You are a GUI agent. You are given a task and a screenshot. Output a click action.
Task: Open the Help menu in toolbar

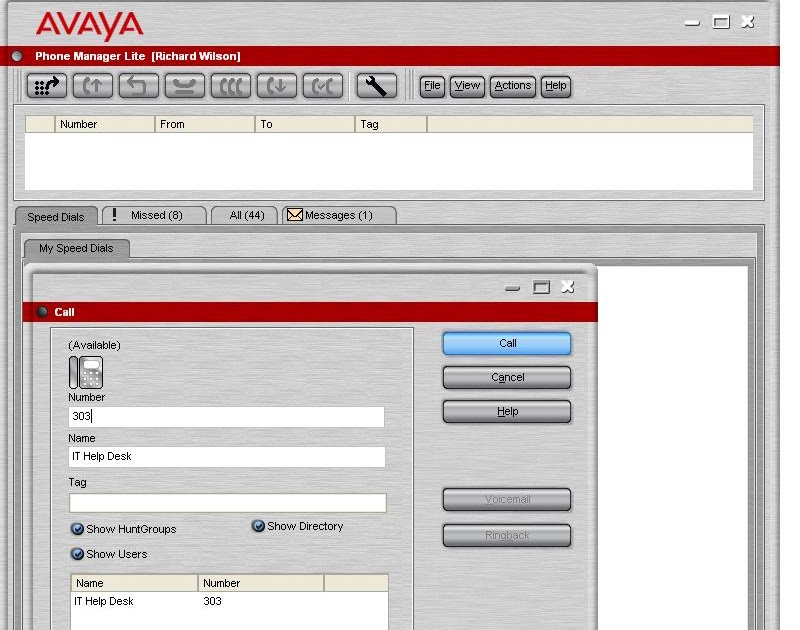point(556,86)
